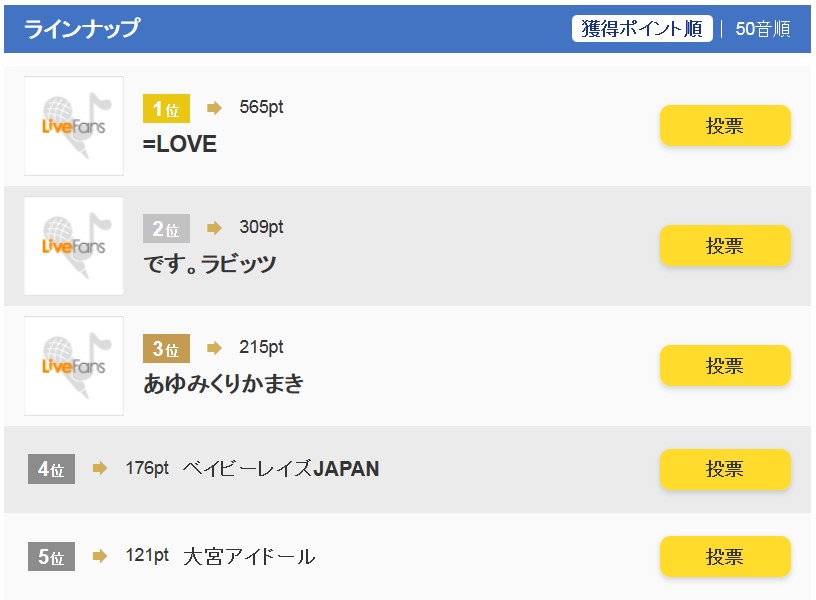Open です。ラビッツ LiveFans thumbnail
The image size is (816, 600).
click(x=74, y=246)
